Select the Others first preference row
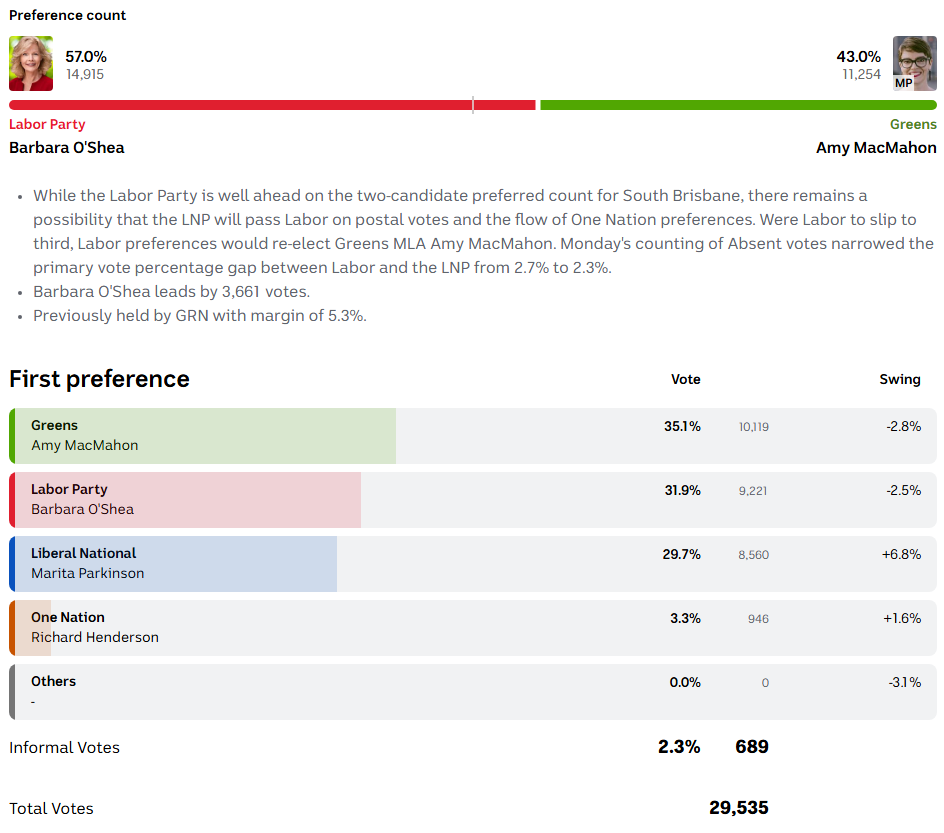Viewport: 944px width, 833px height. tap(473, 692)
